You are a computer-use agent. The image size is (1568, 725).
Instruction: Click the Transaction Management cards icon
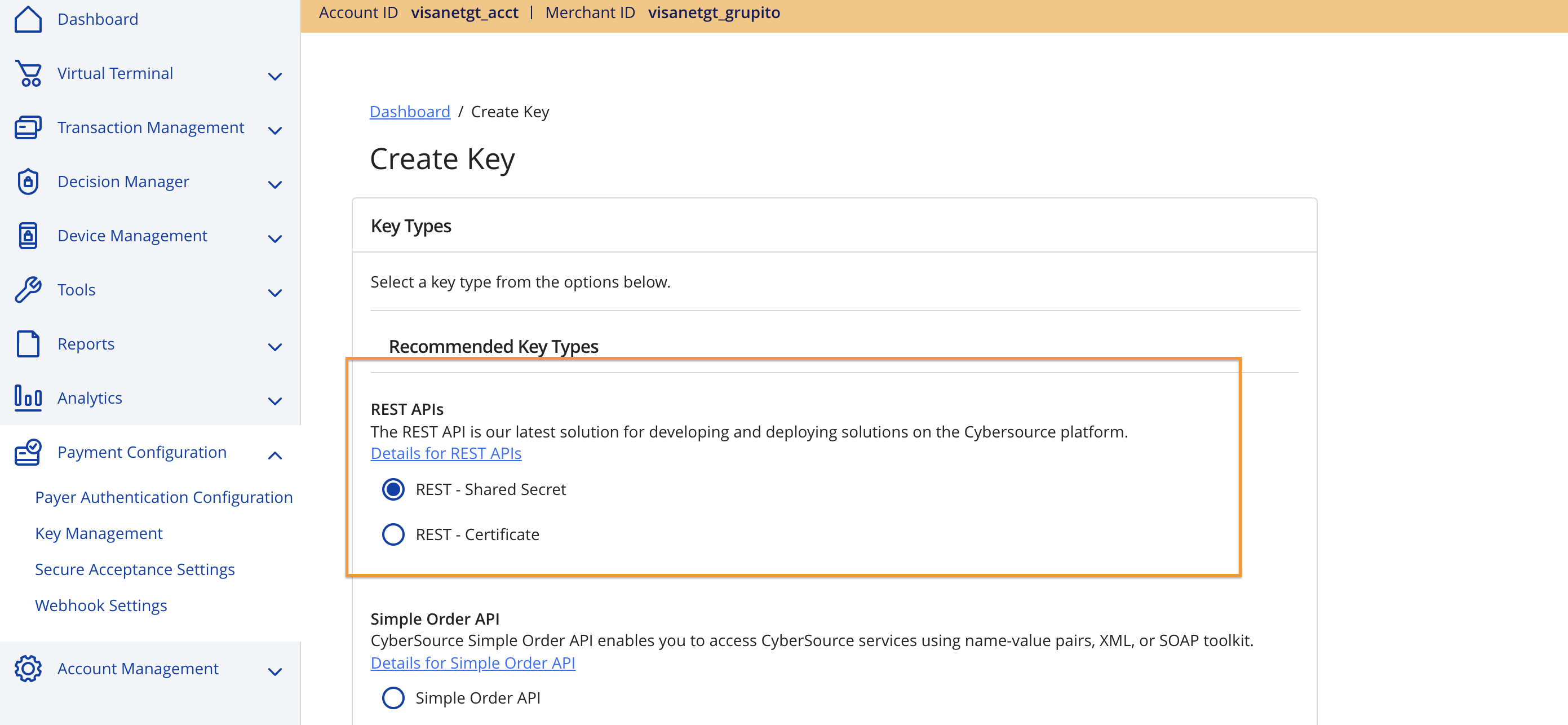pos(28,127)
